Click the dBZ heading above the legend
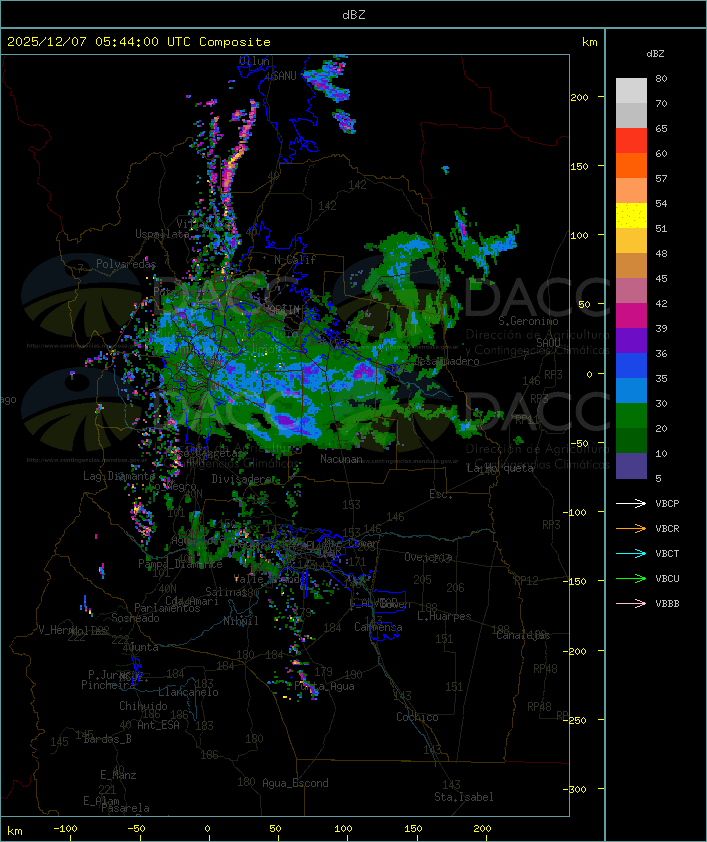707x842 pixels. click(x=655, y=54)
